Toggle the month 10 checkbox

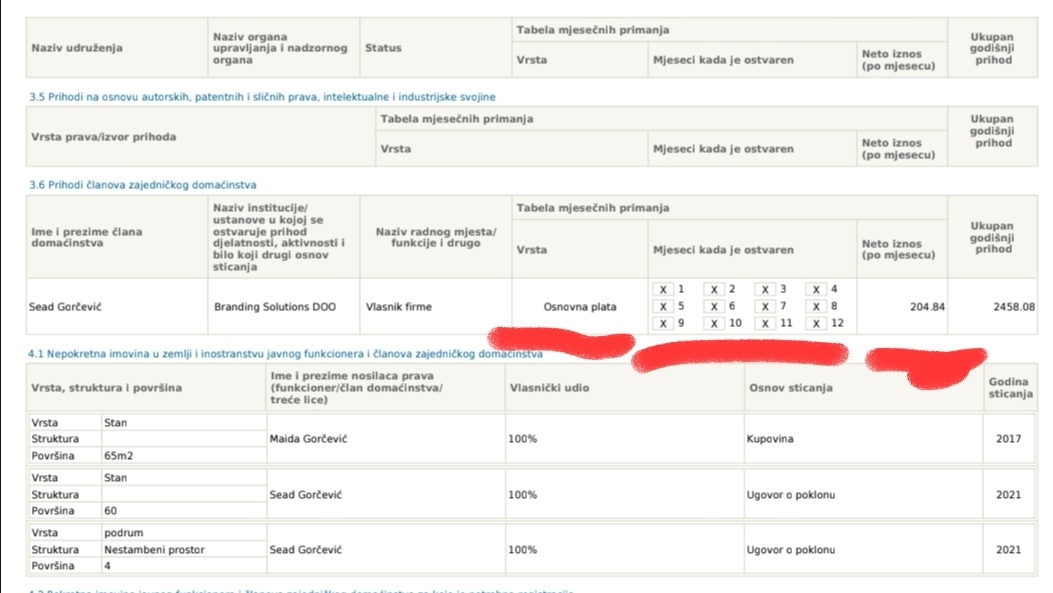tap(714, 323)
